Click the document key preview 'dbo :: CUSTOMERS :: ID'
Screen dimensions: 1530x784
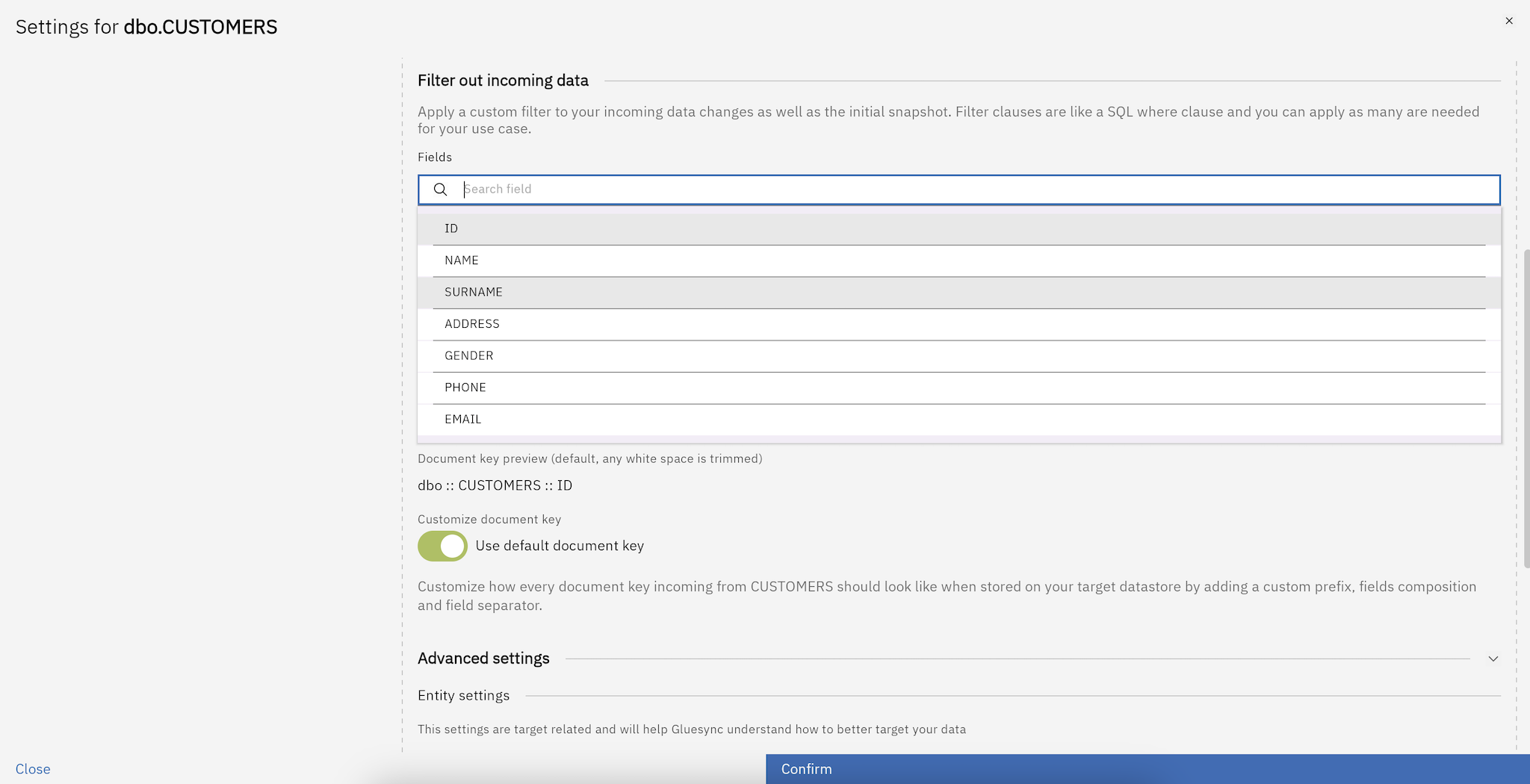click(495, 485)
